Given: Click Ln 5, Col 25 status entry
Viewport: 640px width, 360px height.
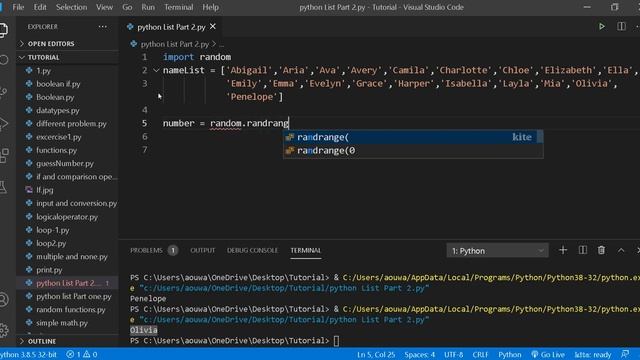Looking at the screenshot, I should coord(376,354).
